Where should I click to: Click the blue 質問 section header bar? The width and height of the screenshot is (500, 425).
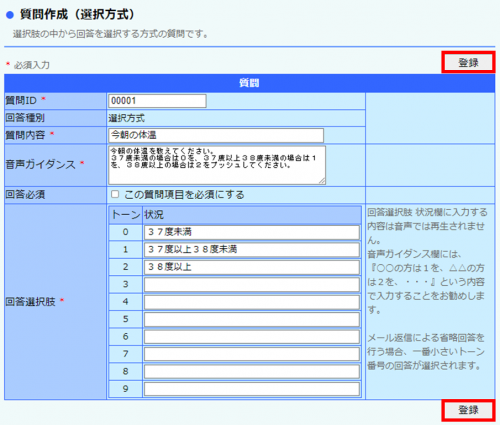[x=249, y=83]
